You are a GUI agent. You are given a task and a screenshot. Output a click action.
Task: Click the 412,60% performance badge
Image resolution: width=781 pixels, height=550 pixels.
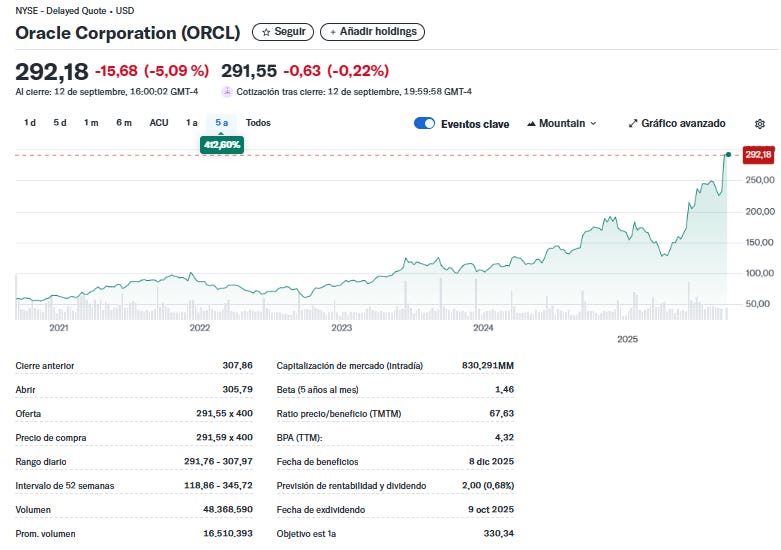(x=222, y=145)
